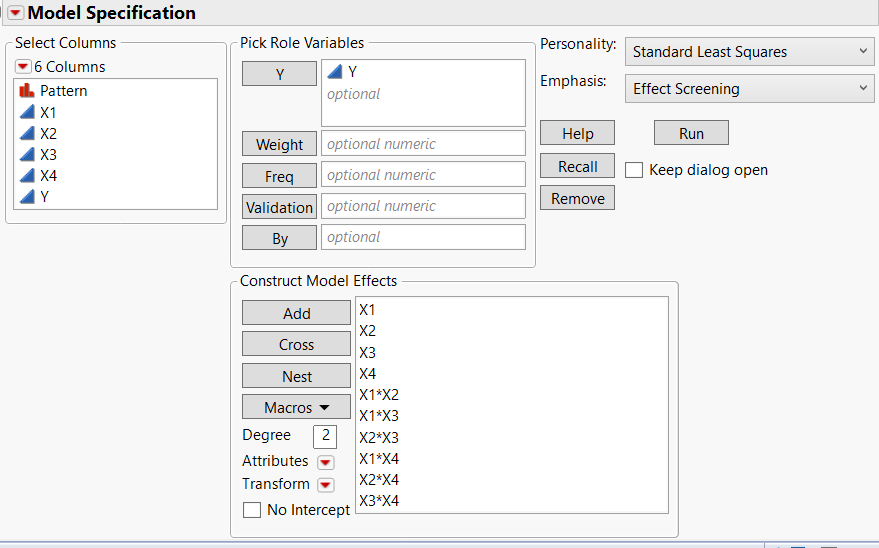This screenshot has width=879, height=548.
Task: Click the Model Specification red triangle icon
Action: coord(16,13)
